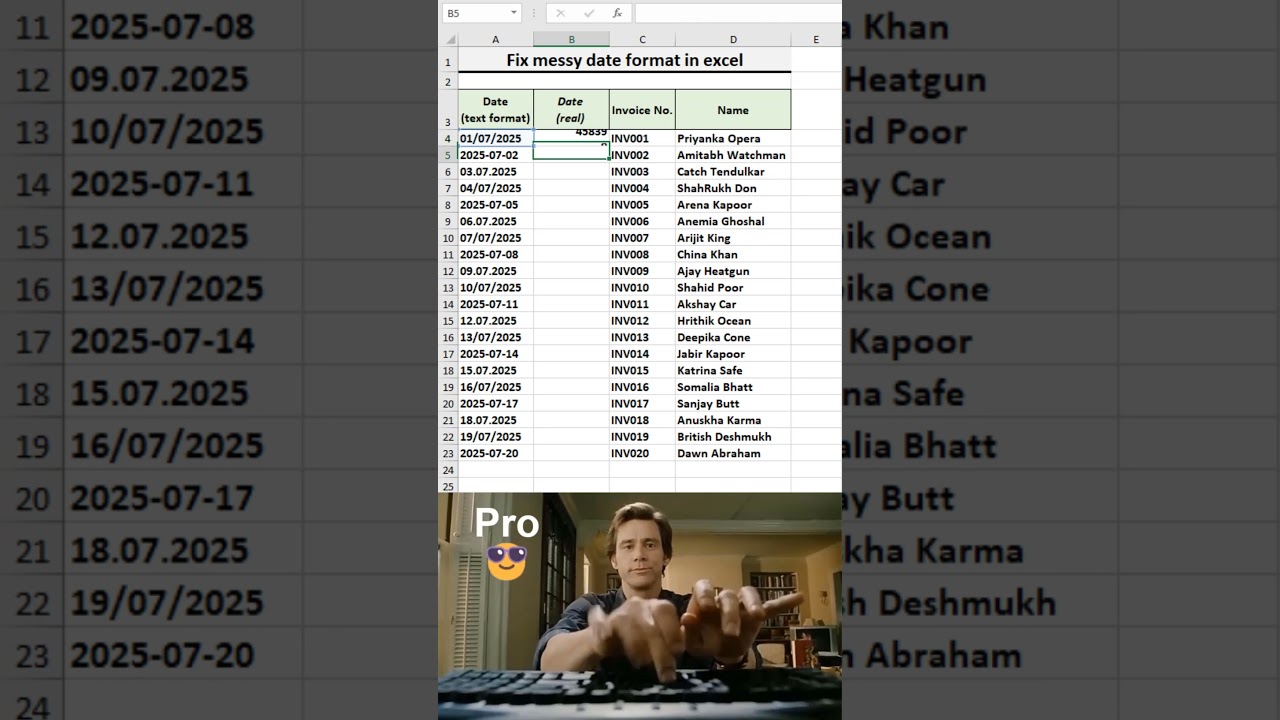Click the Enter checkmark icon in formula bar
Image resolution: width=1280 pixels, height=720 pixels.
(x=589, y=13)
